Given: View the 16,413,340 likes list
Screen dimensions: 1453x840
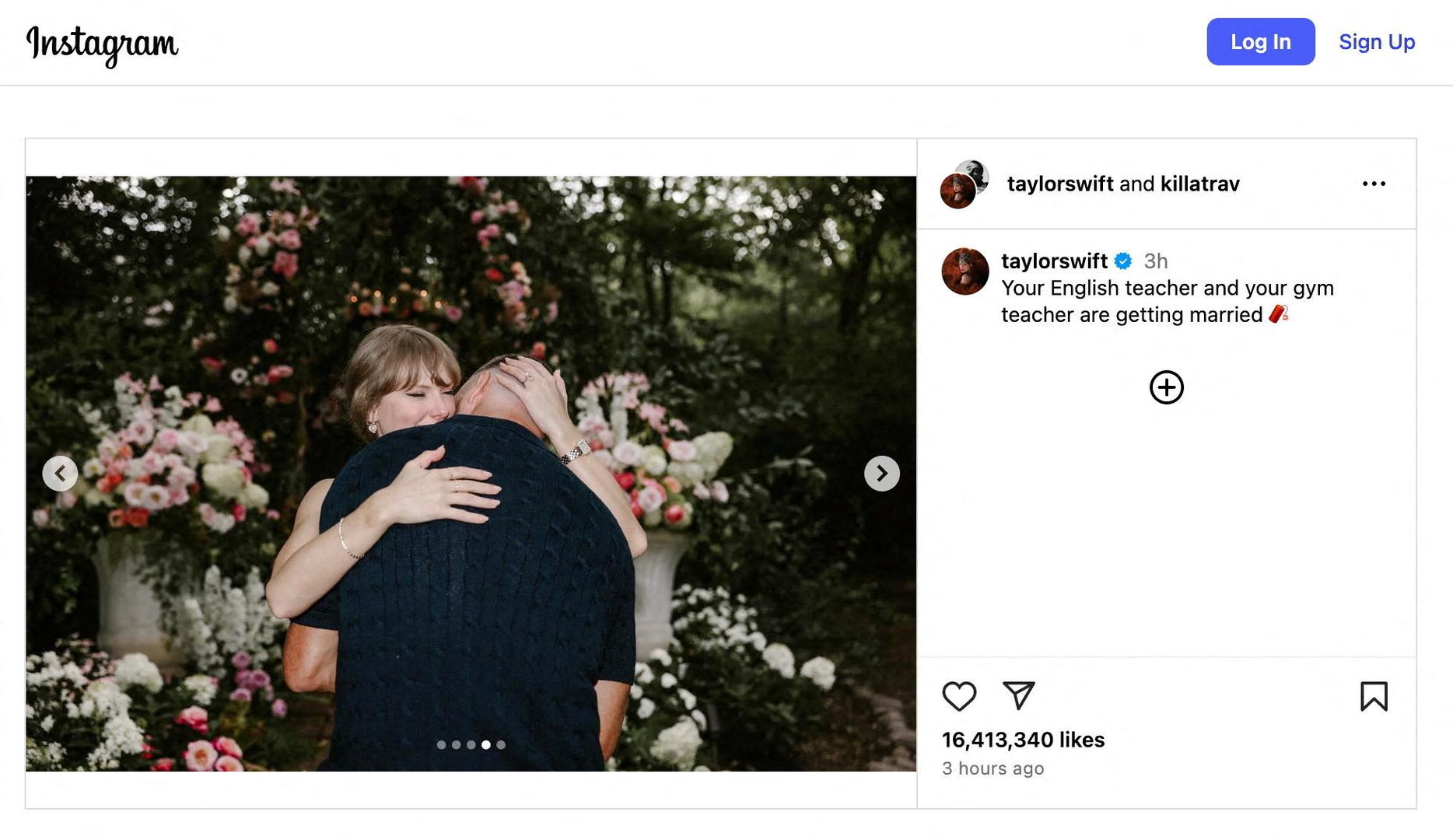Looking at the screenshot, I should pos(1022,740).
